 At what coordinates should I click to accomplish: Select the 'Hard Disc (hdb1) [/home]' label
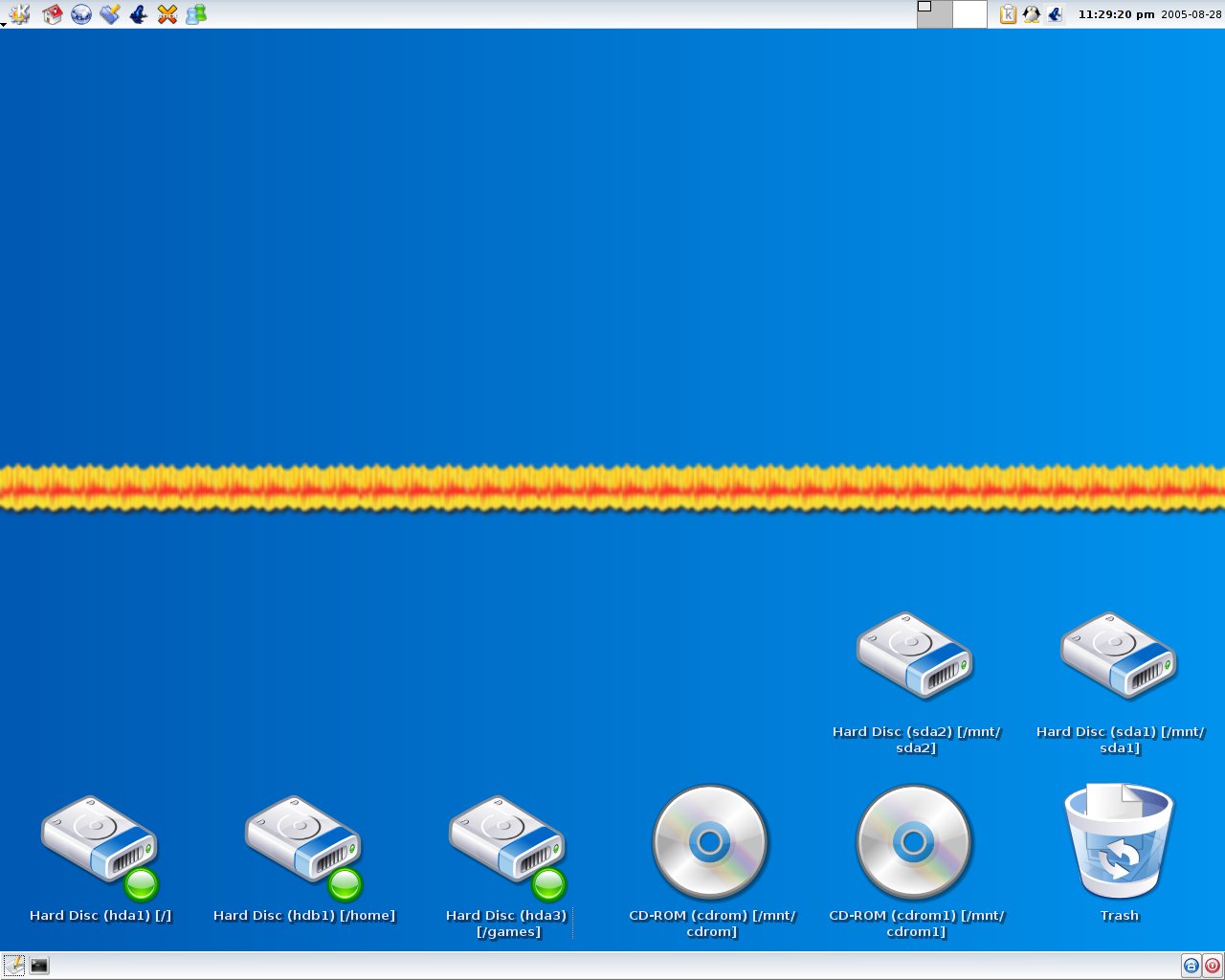[x=304, y=916]
